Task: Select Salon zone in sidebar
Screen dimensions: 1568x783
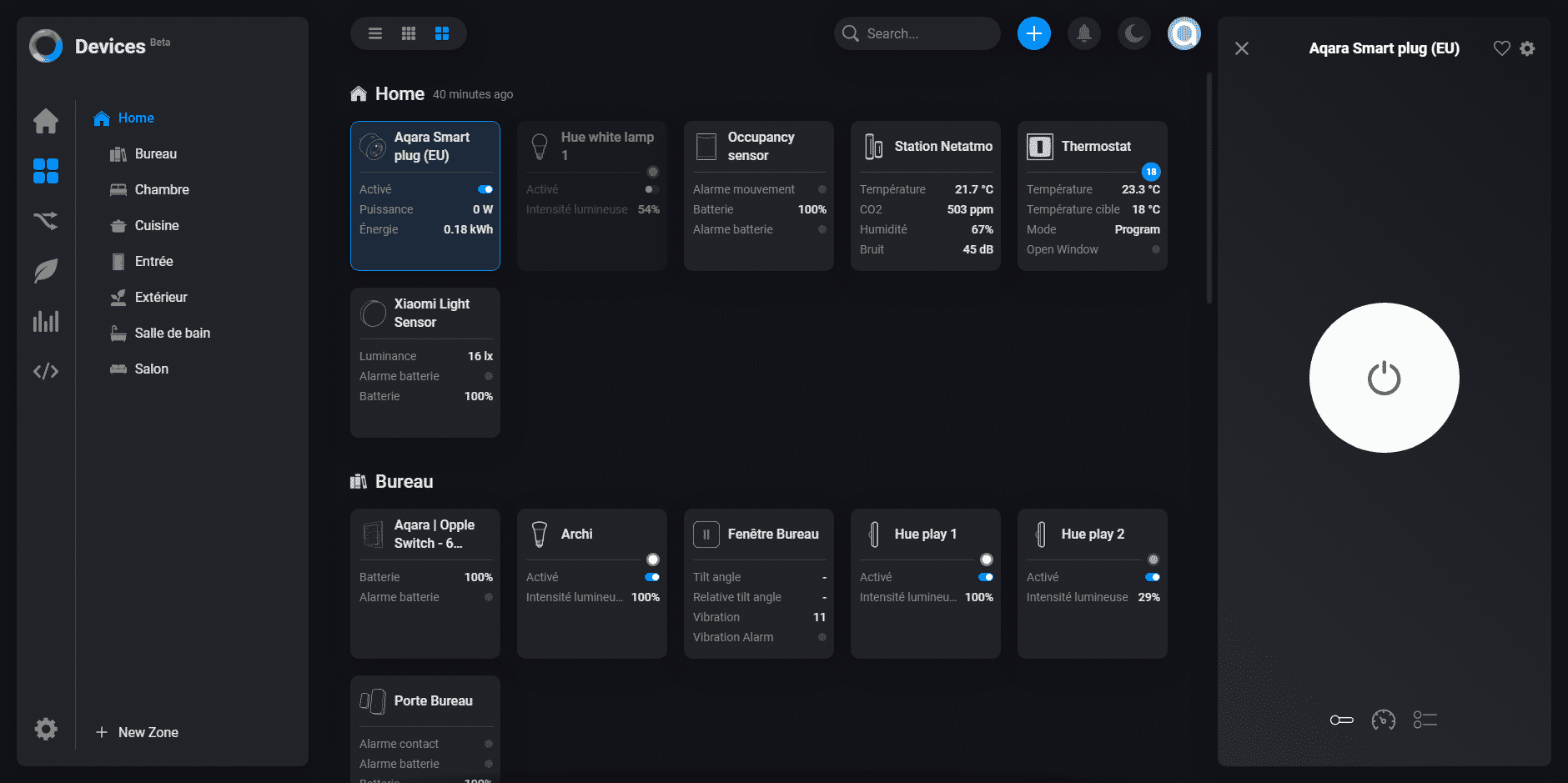Action: point(139,369)
